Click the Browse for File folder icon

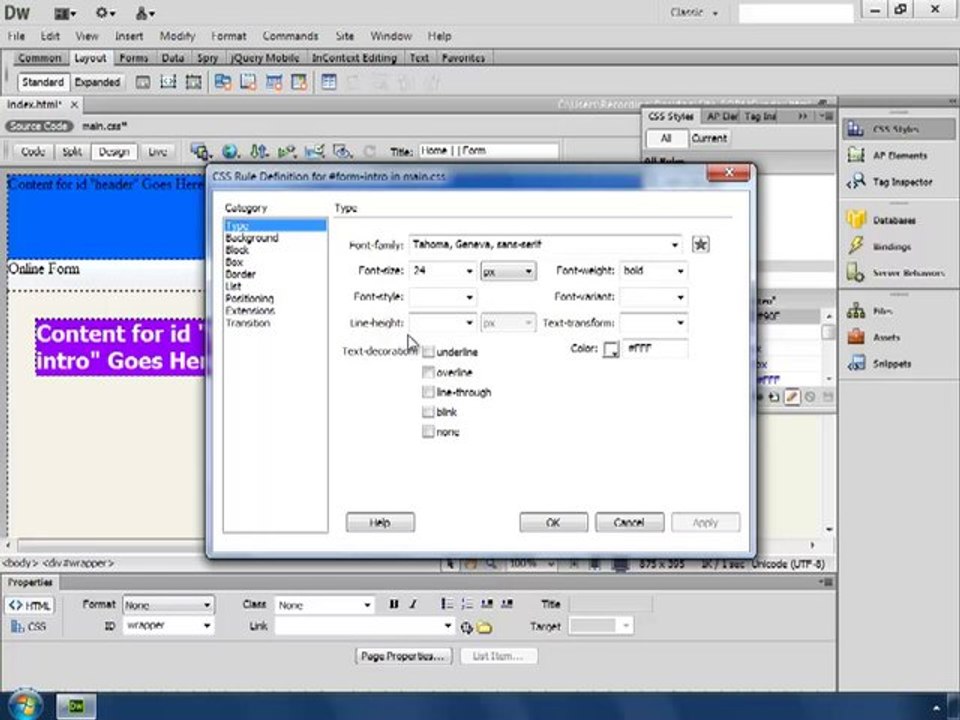click(484, 627)
